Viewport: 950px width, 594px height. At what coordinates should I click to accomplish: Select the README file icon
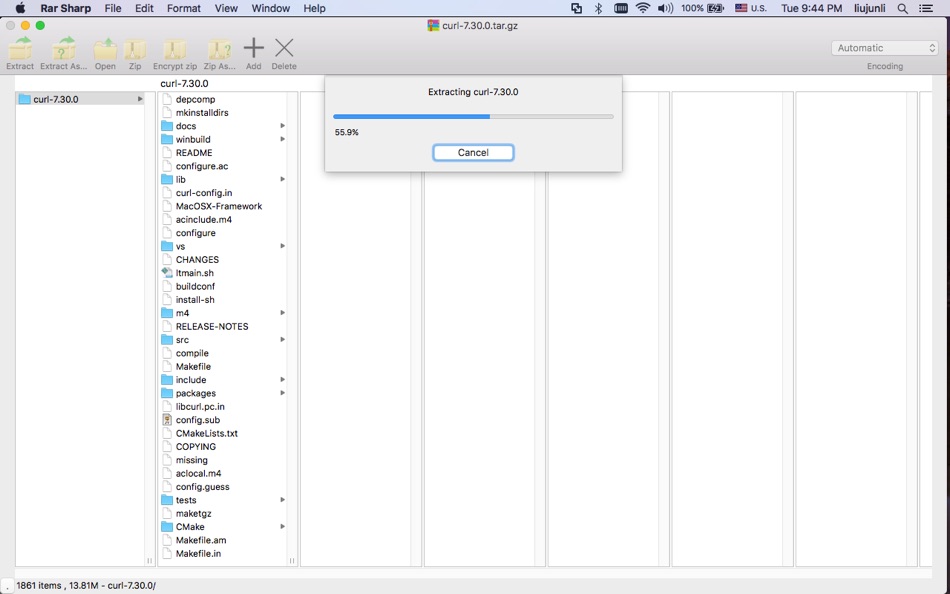click(x=167, y=153)
